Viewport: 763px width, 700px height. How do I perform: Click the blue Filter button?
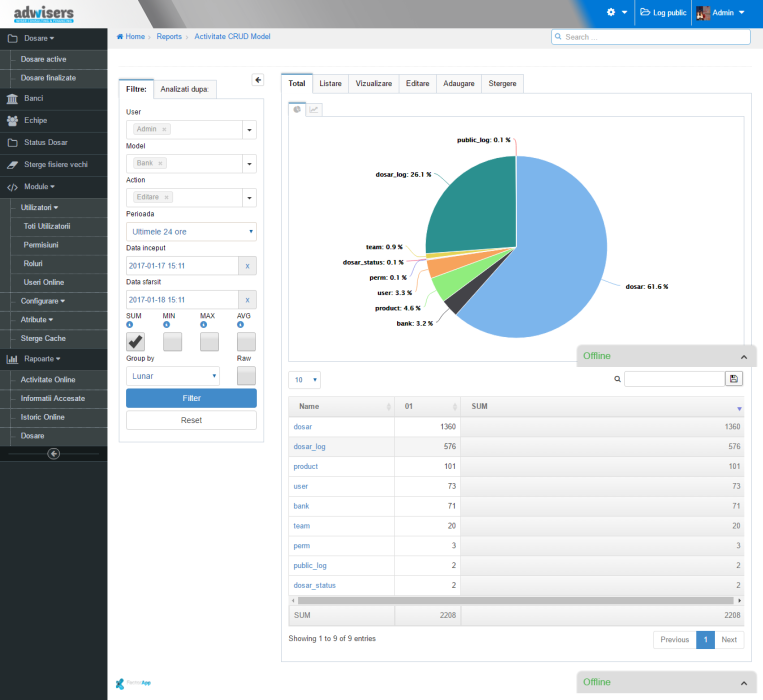pyautogui.click(x=191, y=398)
